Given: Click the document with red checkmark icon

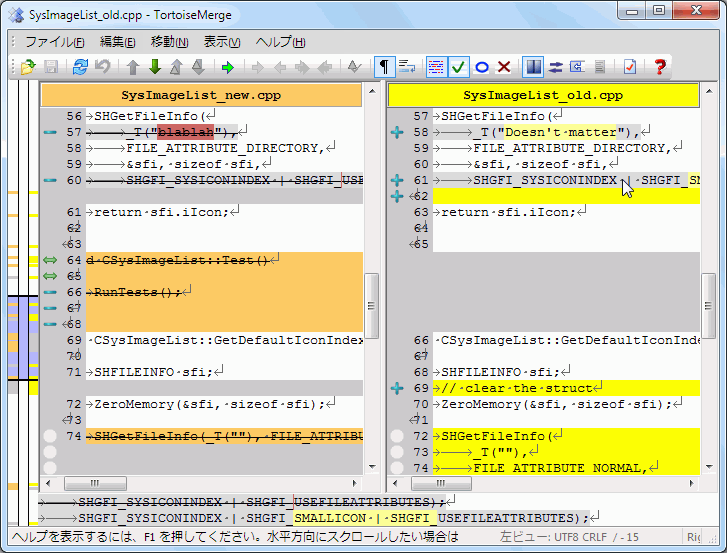Looking at the screenshot, I should click(x=630, y=67).
